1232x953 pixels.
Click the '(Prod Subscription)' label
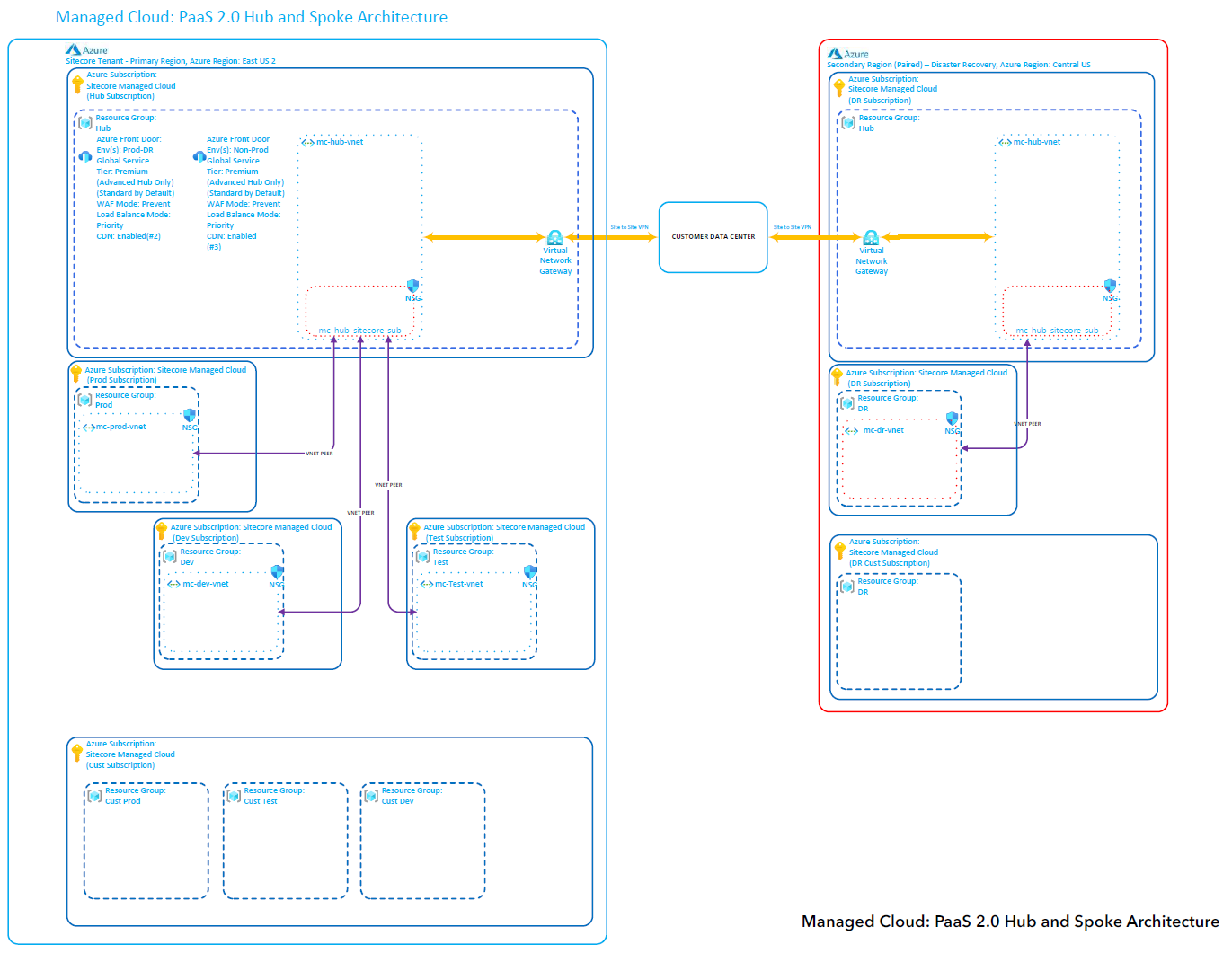[x=121, y=380]
